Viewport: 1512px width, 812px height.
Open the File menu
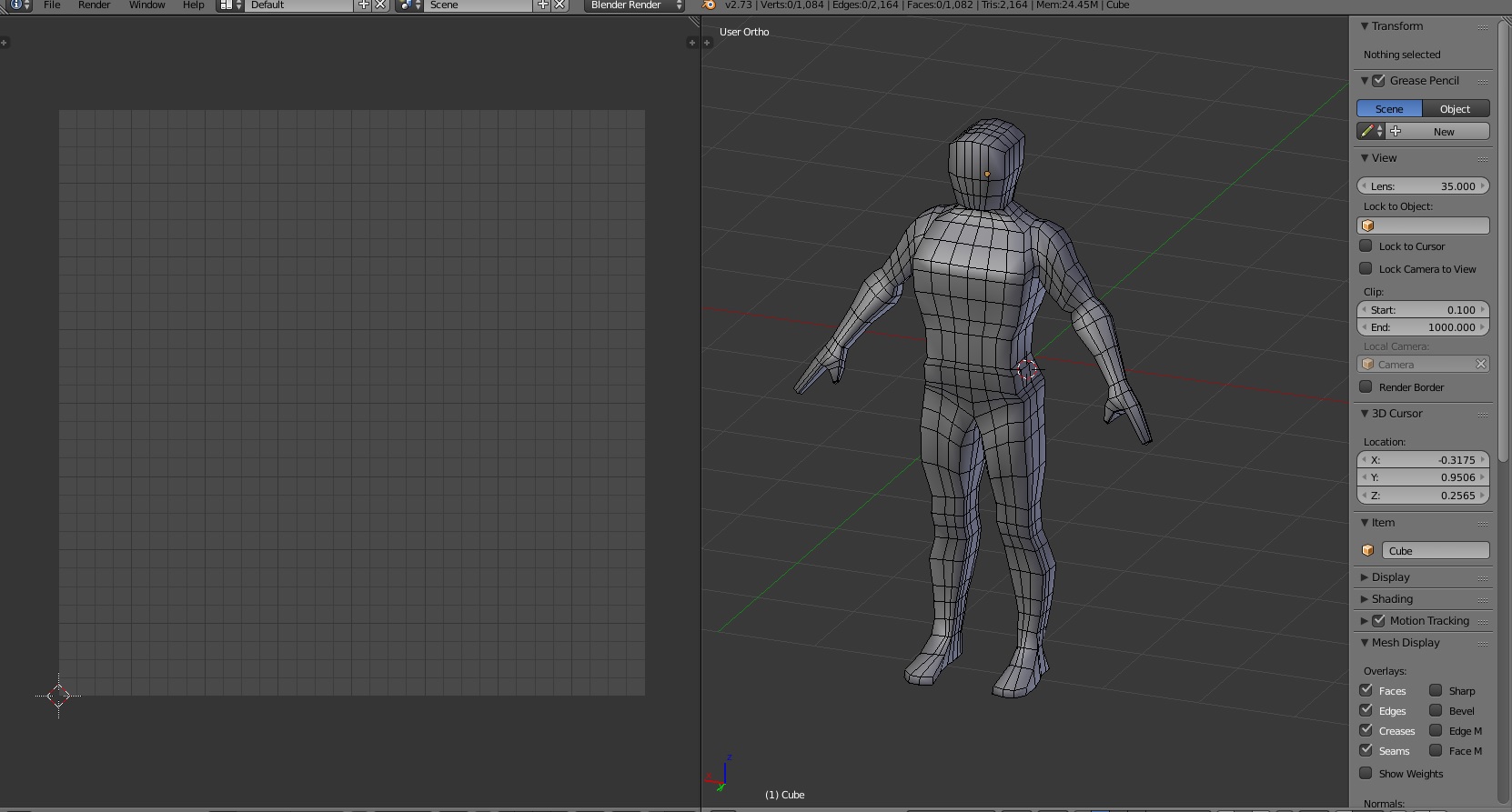click(52, 5)
